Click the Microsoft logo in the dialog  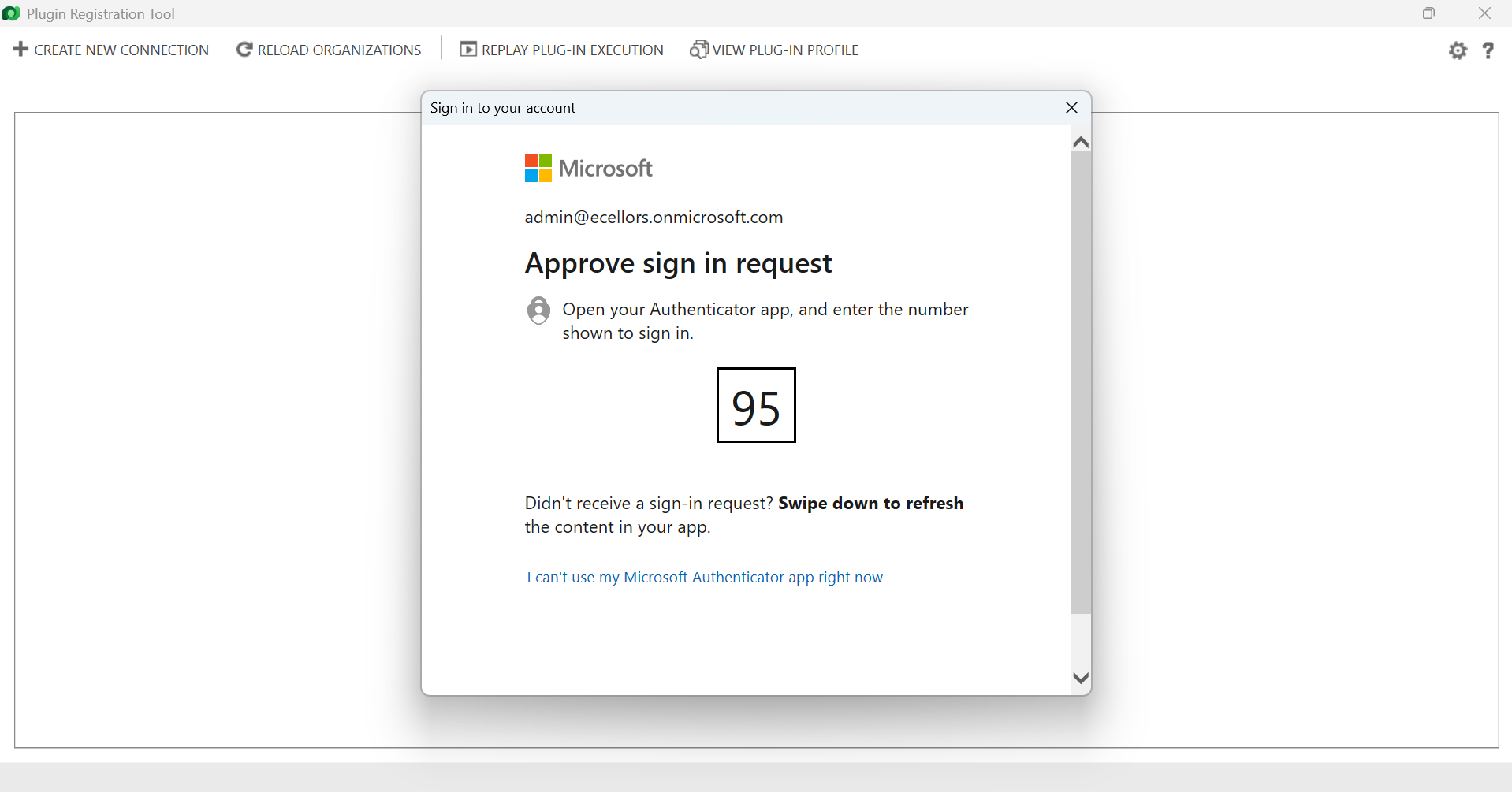(587, 167)
